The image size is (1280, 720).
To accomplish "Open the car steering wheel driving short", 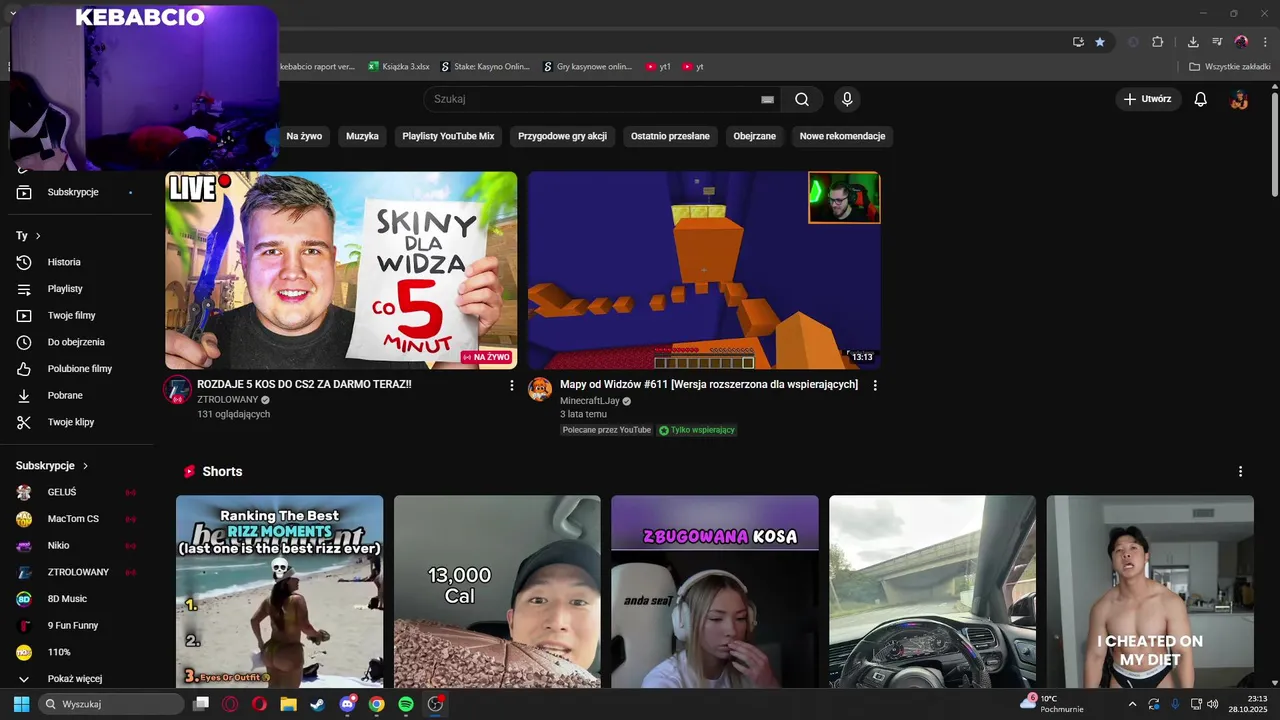I will coord(932,592).
